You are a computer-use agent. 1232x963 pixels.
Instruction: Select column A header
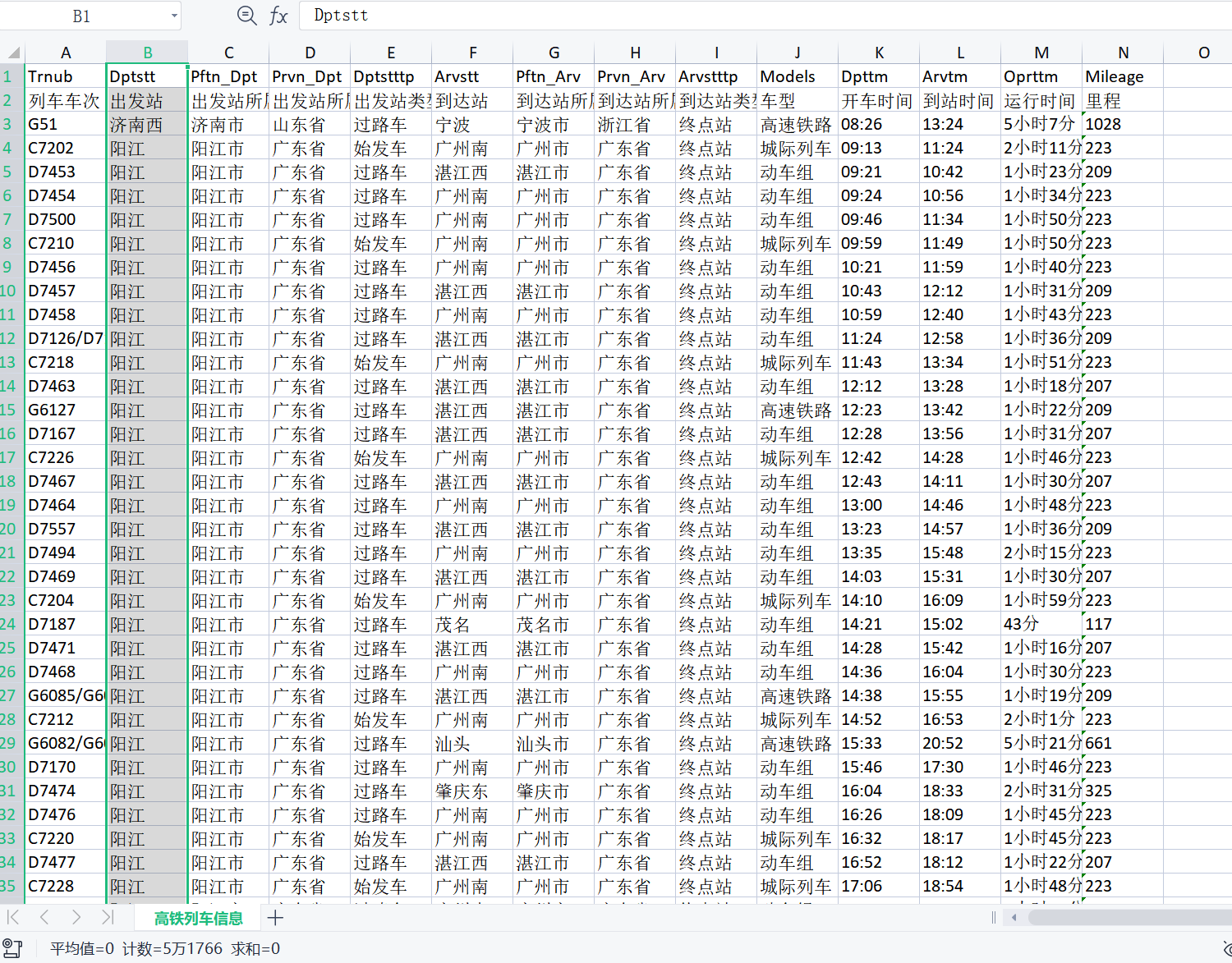click(66, 53)
